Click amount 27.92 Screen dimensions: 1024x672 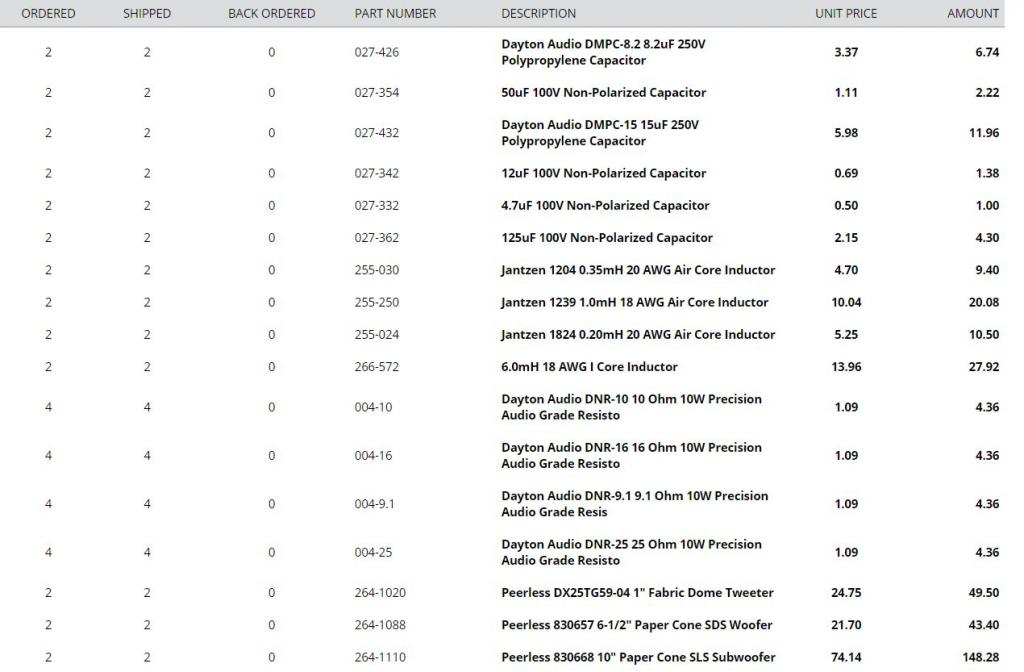click(984, 367)
